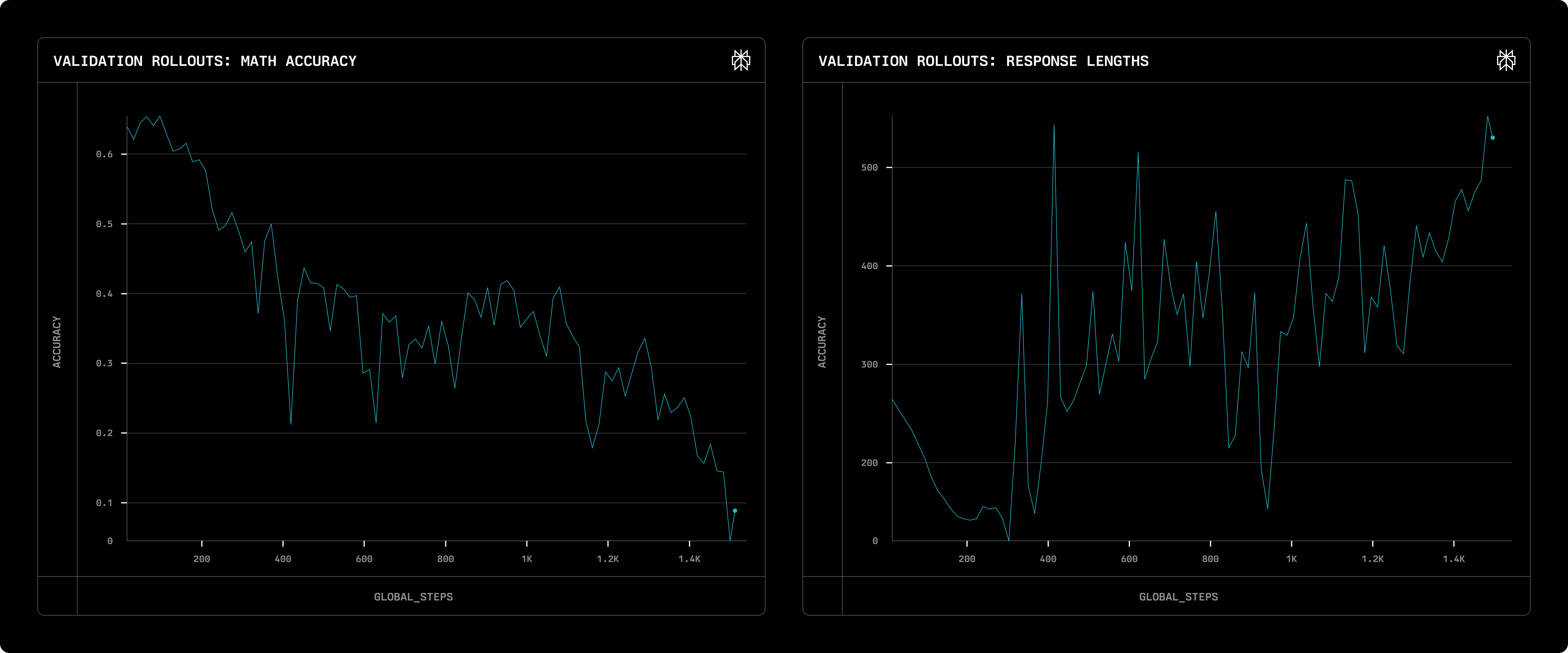Viewport: 1568px width, 653px height.
Task: Click the ACCURACY y-axis label in Response Lengths chart
Action: [822, 342]
